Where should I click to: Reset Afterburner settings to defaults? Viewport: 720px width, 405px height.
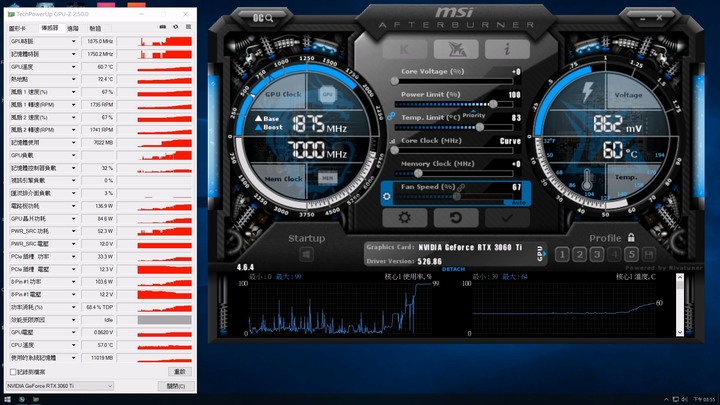[456, 218]
